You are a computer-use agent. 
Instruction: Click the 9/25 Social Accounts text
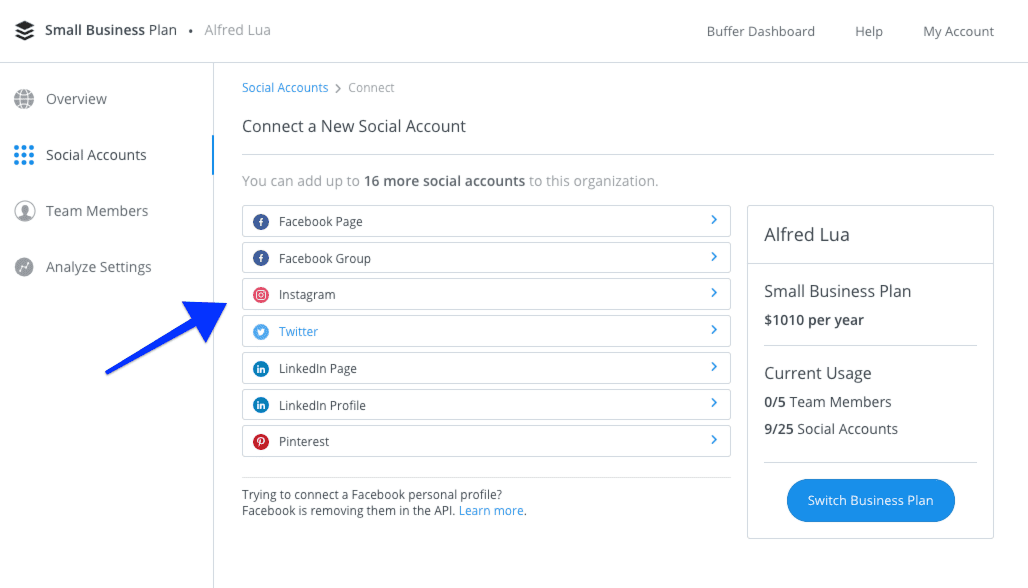pos(831,429)
